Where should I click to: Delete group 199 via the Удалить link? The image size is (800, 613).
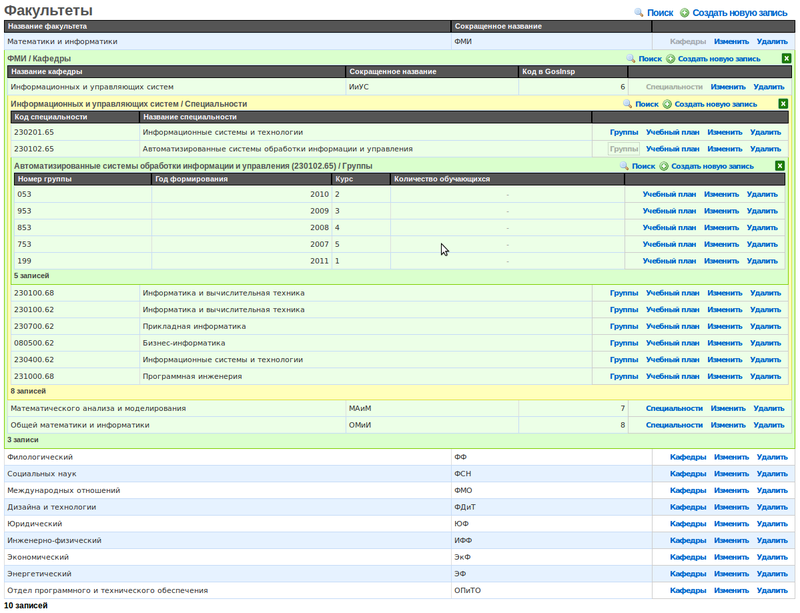762,261
